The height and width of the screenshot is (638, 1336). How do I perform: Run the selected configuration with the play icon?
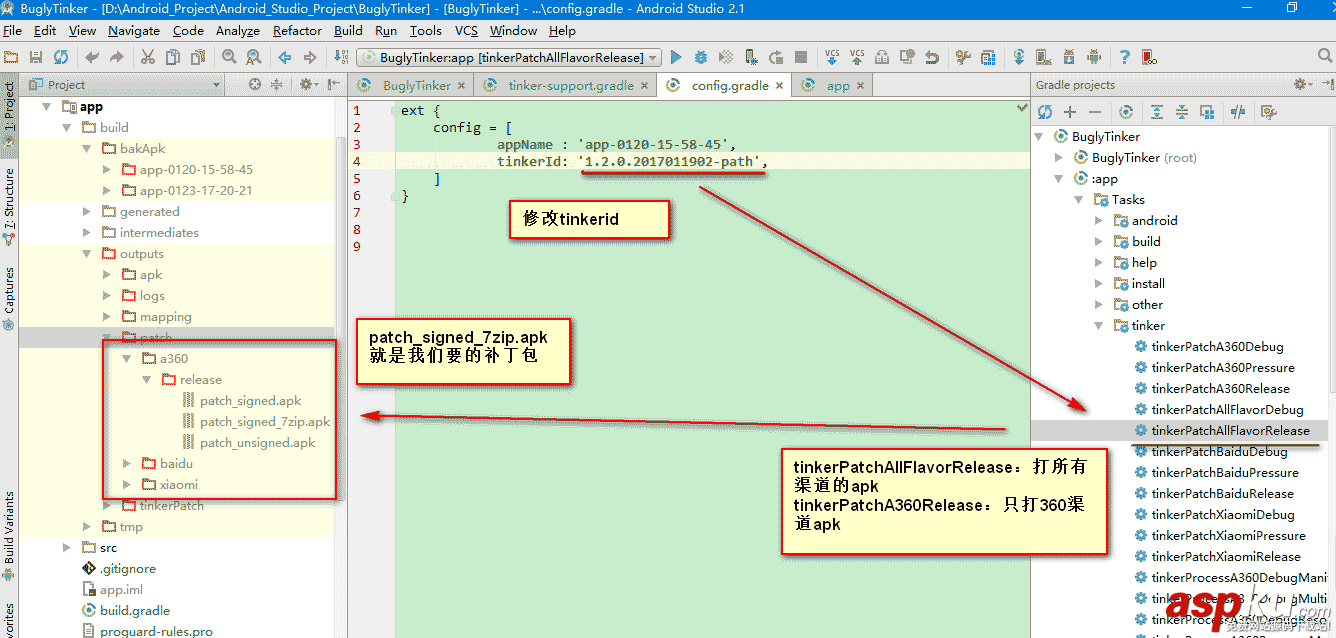tap(676, 58)
